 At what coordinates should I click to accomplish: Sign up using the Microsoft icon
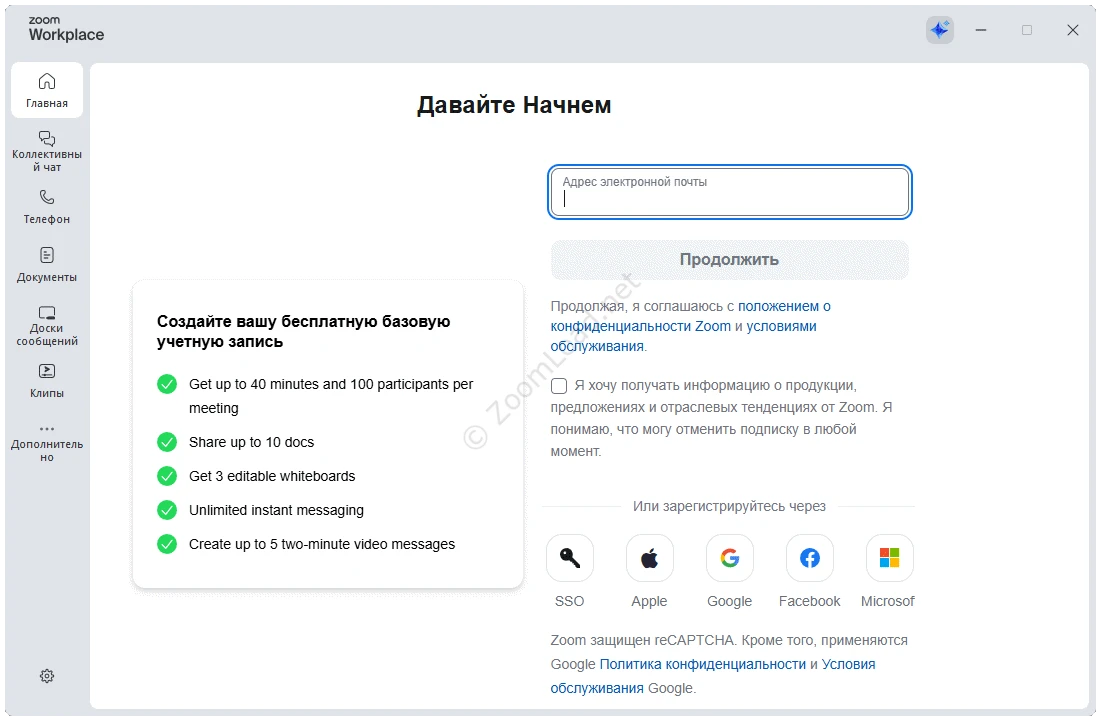coord(889,558)
